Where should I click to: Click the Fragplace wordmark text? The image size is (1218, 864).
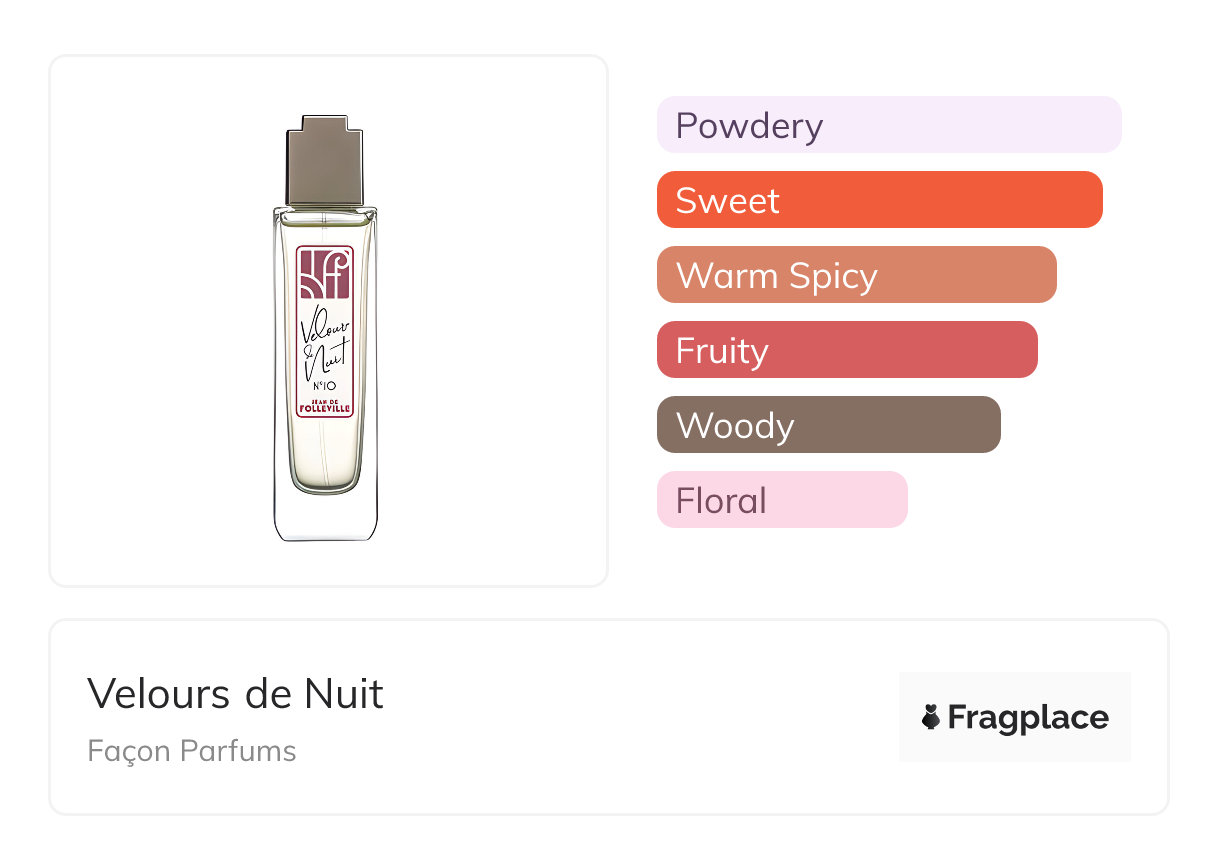pos(1028,717)
